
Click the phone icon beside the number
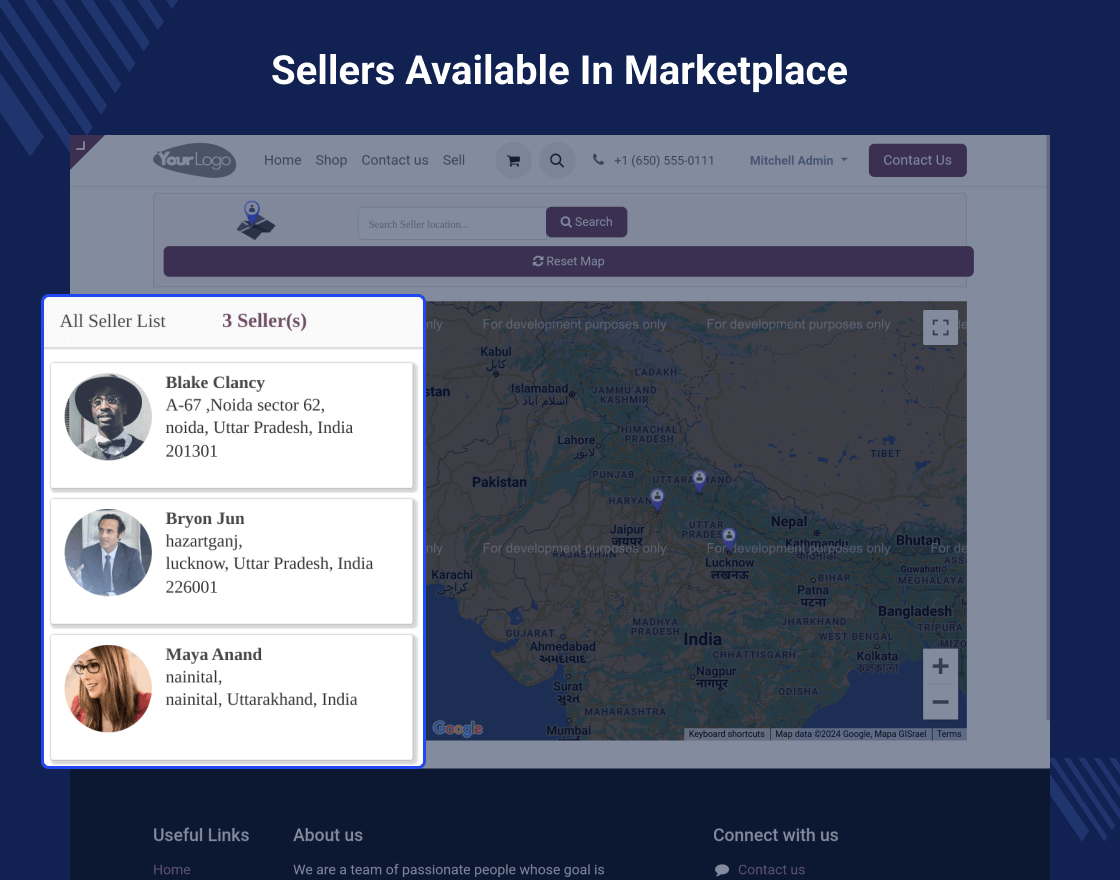coord(598,159)
